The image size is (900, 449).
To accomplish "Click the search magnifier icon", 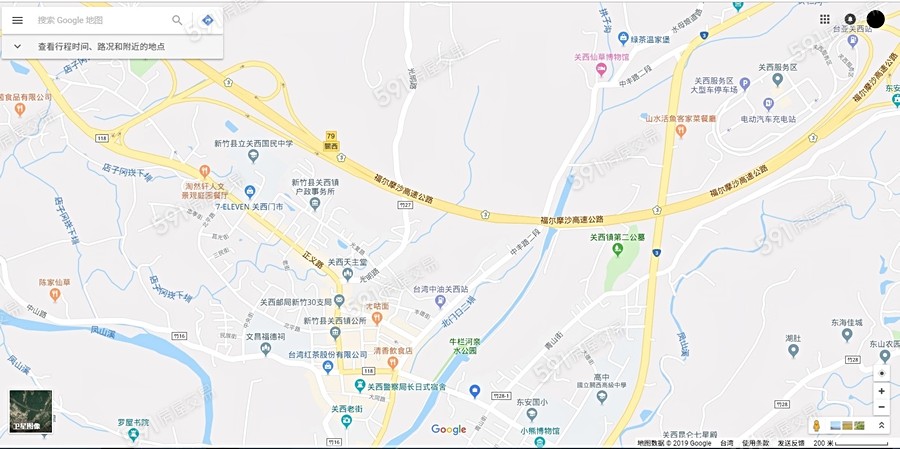I will point(177,20).
